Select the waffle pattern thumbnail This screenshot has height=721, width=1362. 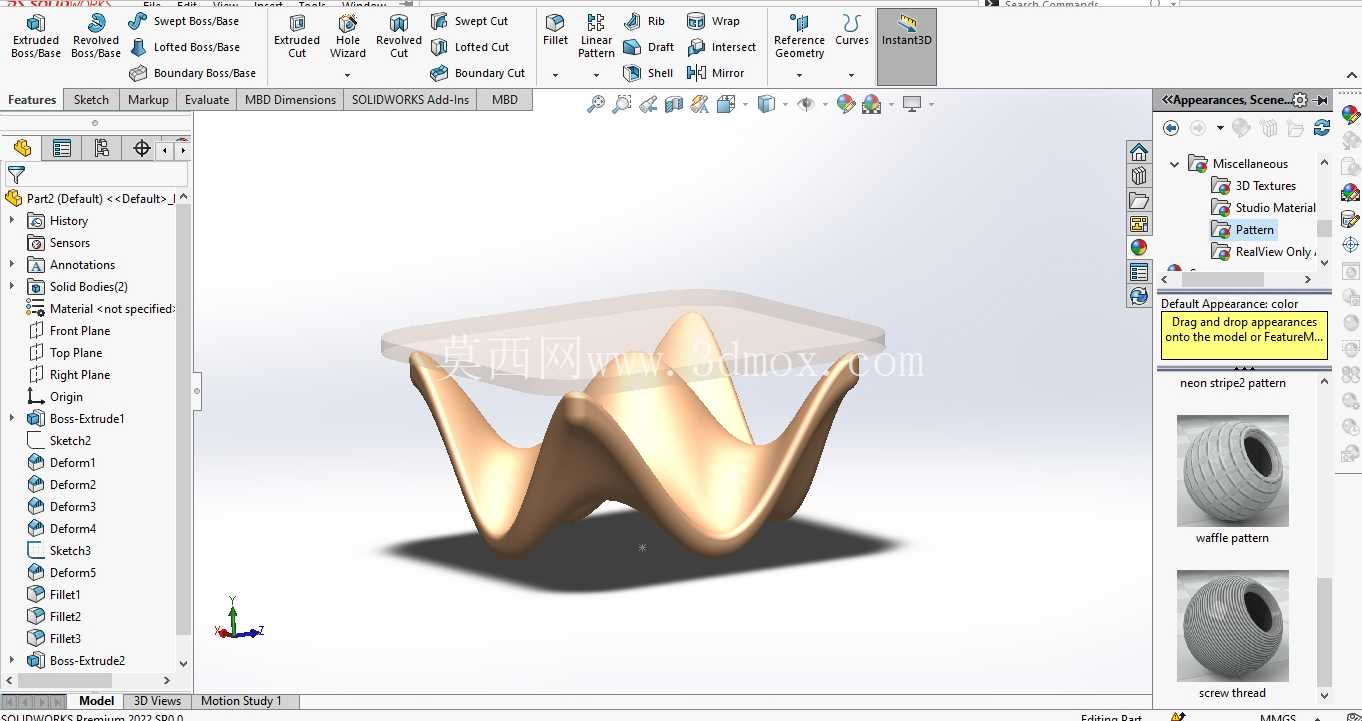tap(1232, 471)
